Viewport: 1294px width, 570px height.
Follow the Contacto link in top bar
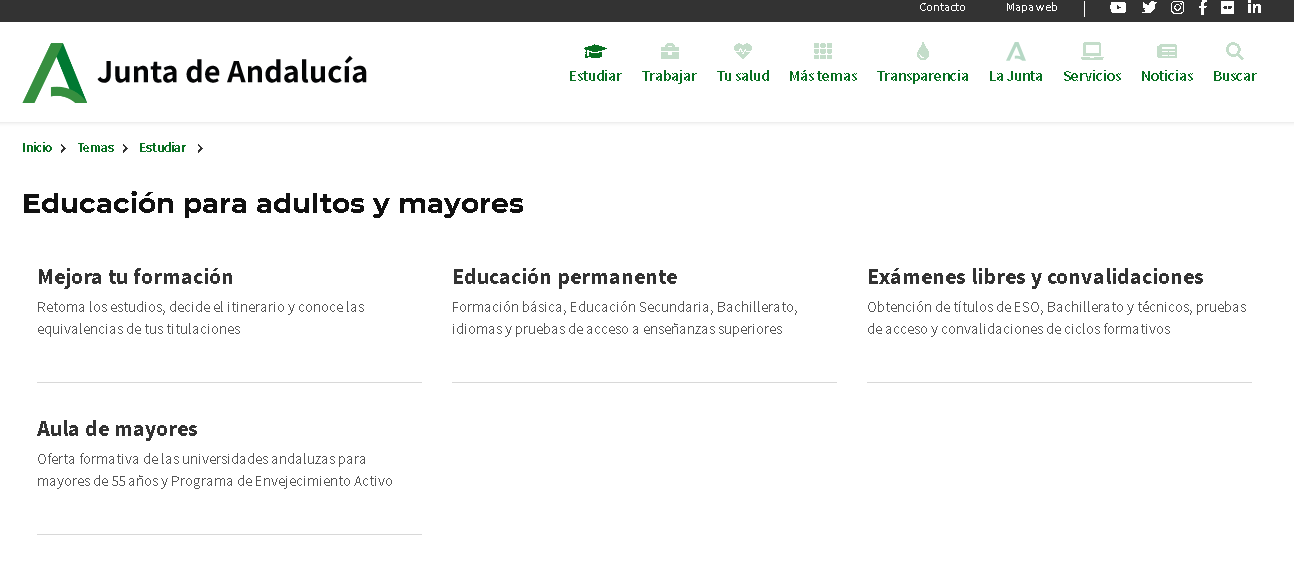click(x=943, y=7)
